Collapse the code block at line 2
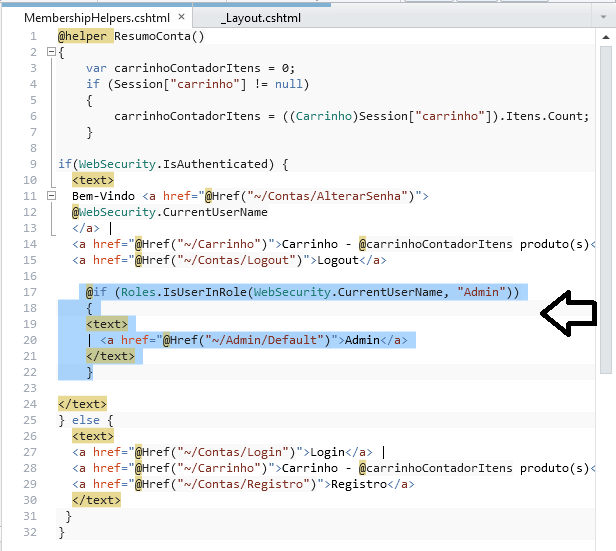The width and height of the screenshot is (616, 551). coord(51,51)
